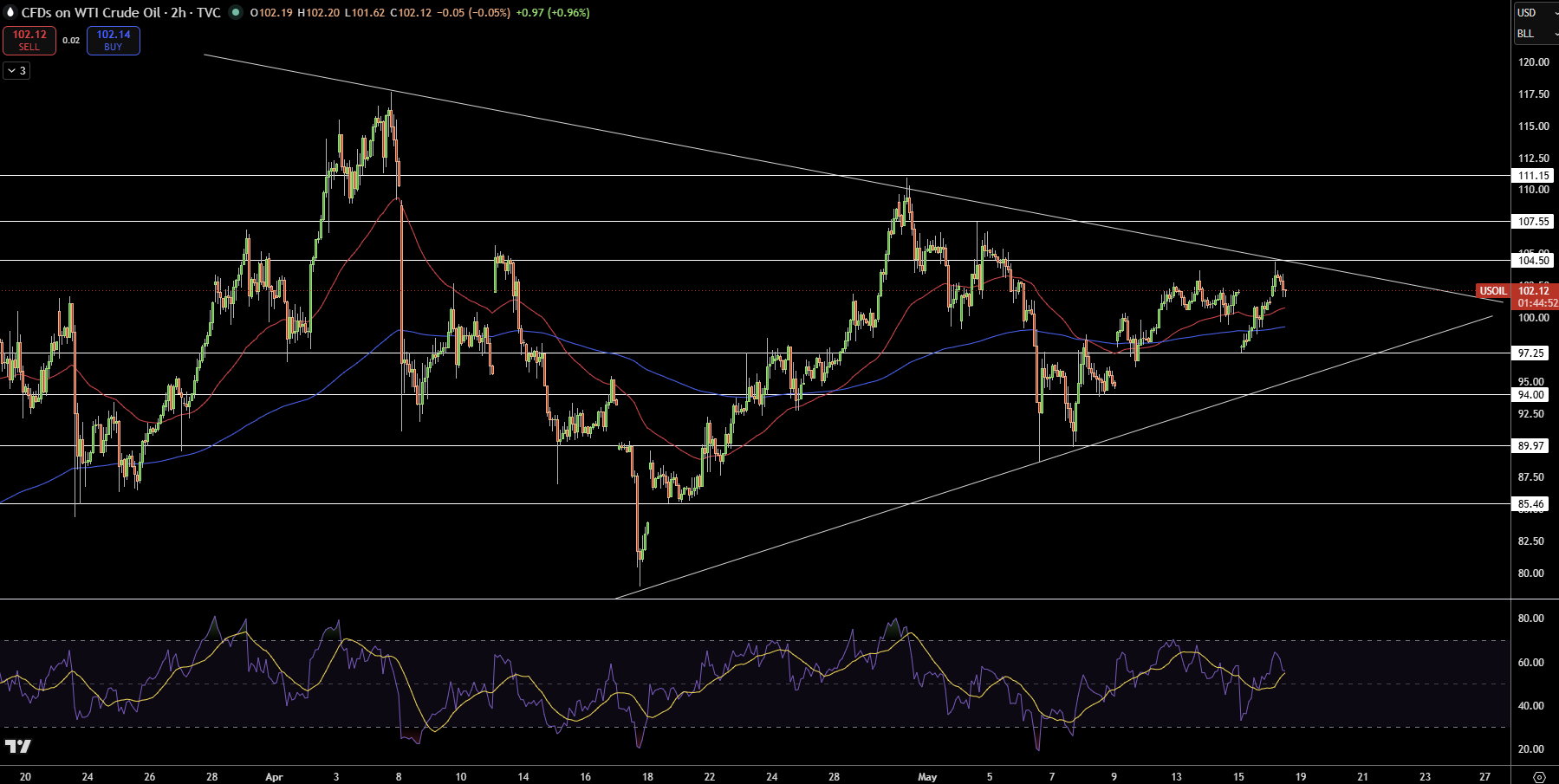The height and width of the screenshot is (784, 1559).
Task: Select the 97.25 horizontal line price label
Action: point(1530,353)
